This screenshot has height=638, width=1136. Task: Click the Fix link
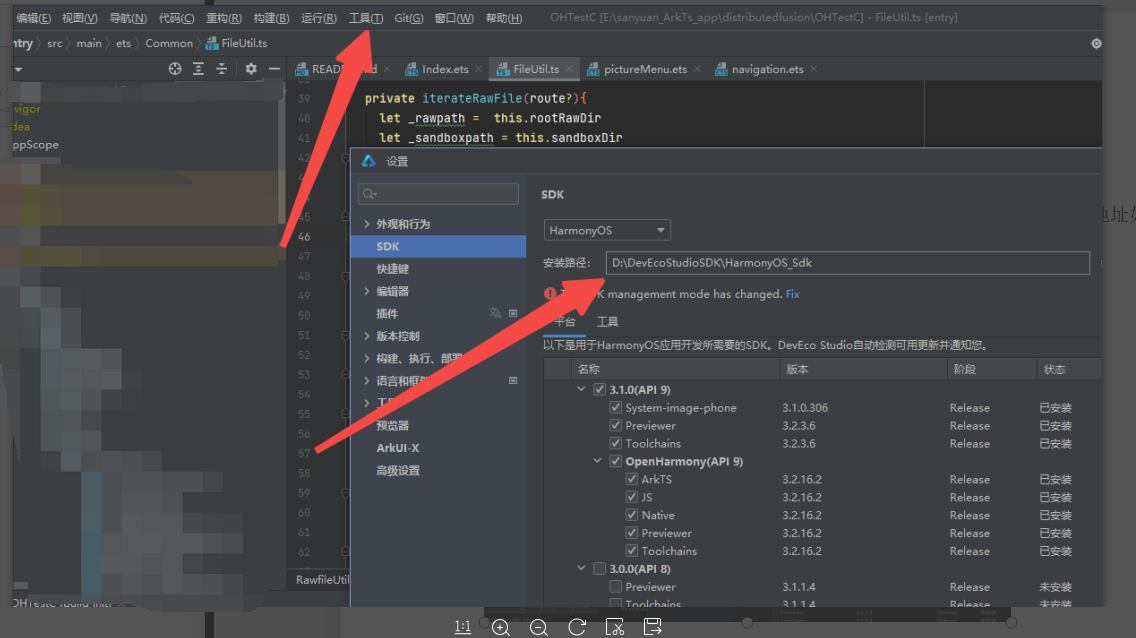(x=793, y=294)
